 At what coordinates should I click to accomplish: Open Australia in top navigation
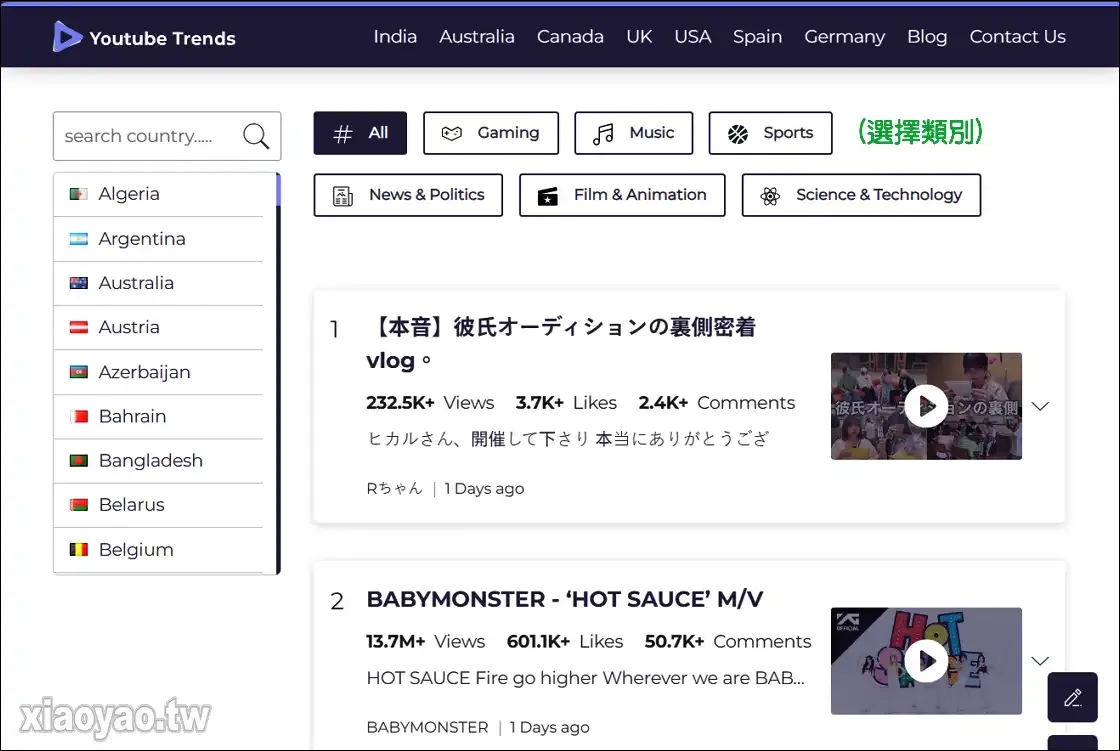point(476,36)
